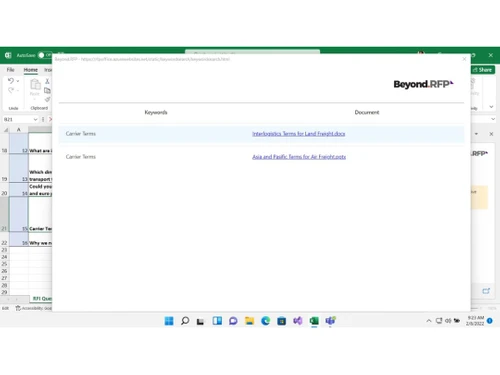
Task: Open Task View on the taskbar
Action: (200, 321)
